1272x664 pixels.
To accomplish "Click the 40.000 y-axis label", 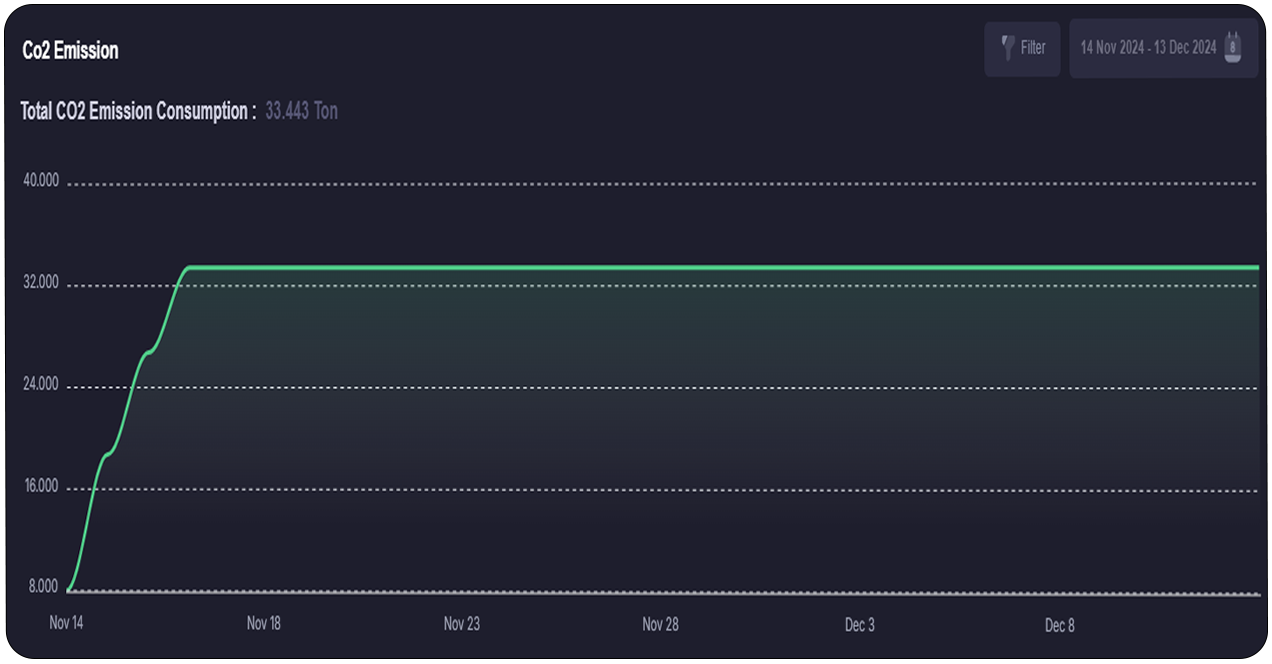I will pos(41,181).
